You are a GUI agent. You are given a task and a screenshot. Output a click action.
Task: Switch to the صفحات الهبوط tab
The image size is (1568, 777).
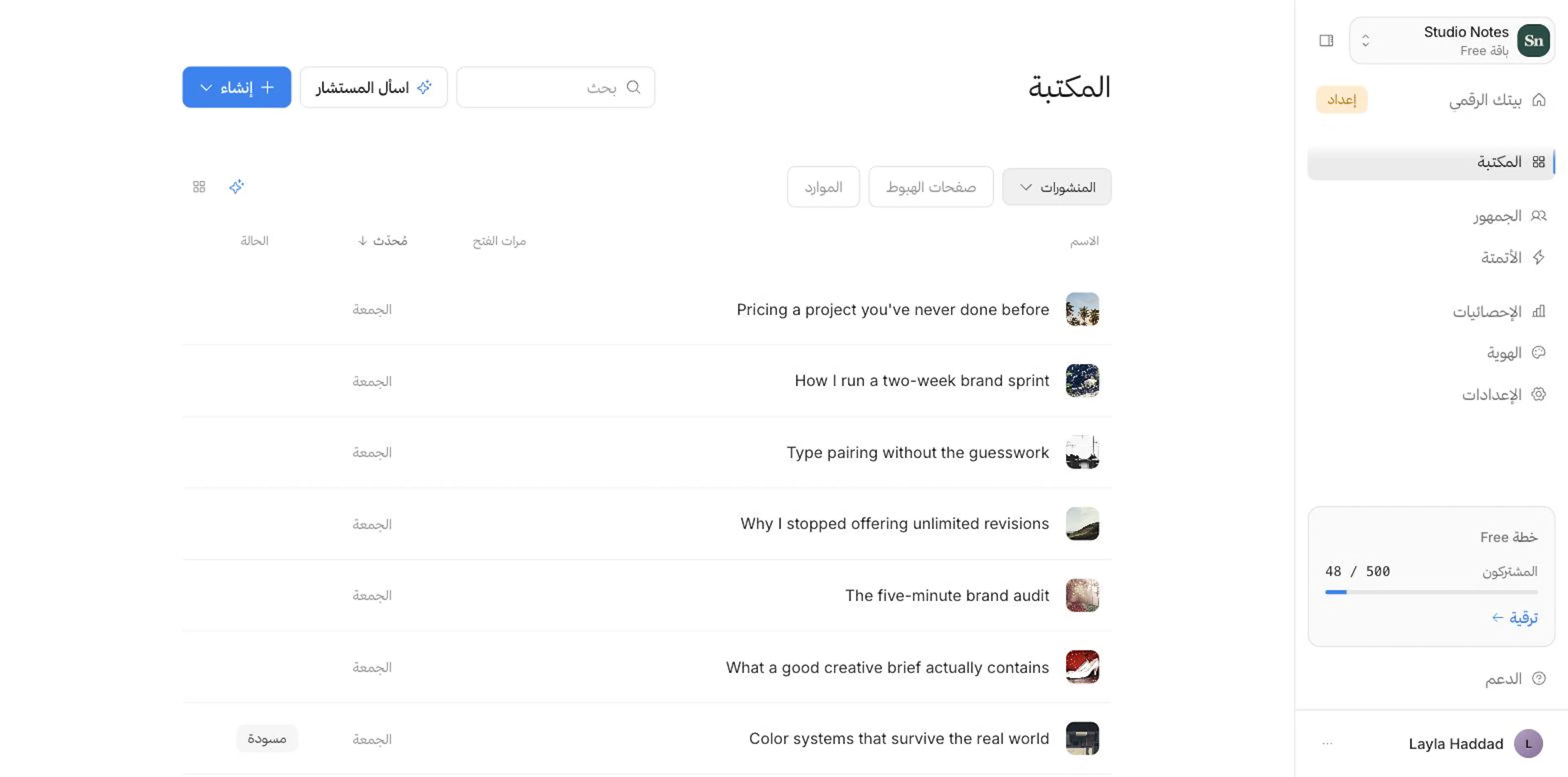point(931,187)
